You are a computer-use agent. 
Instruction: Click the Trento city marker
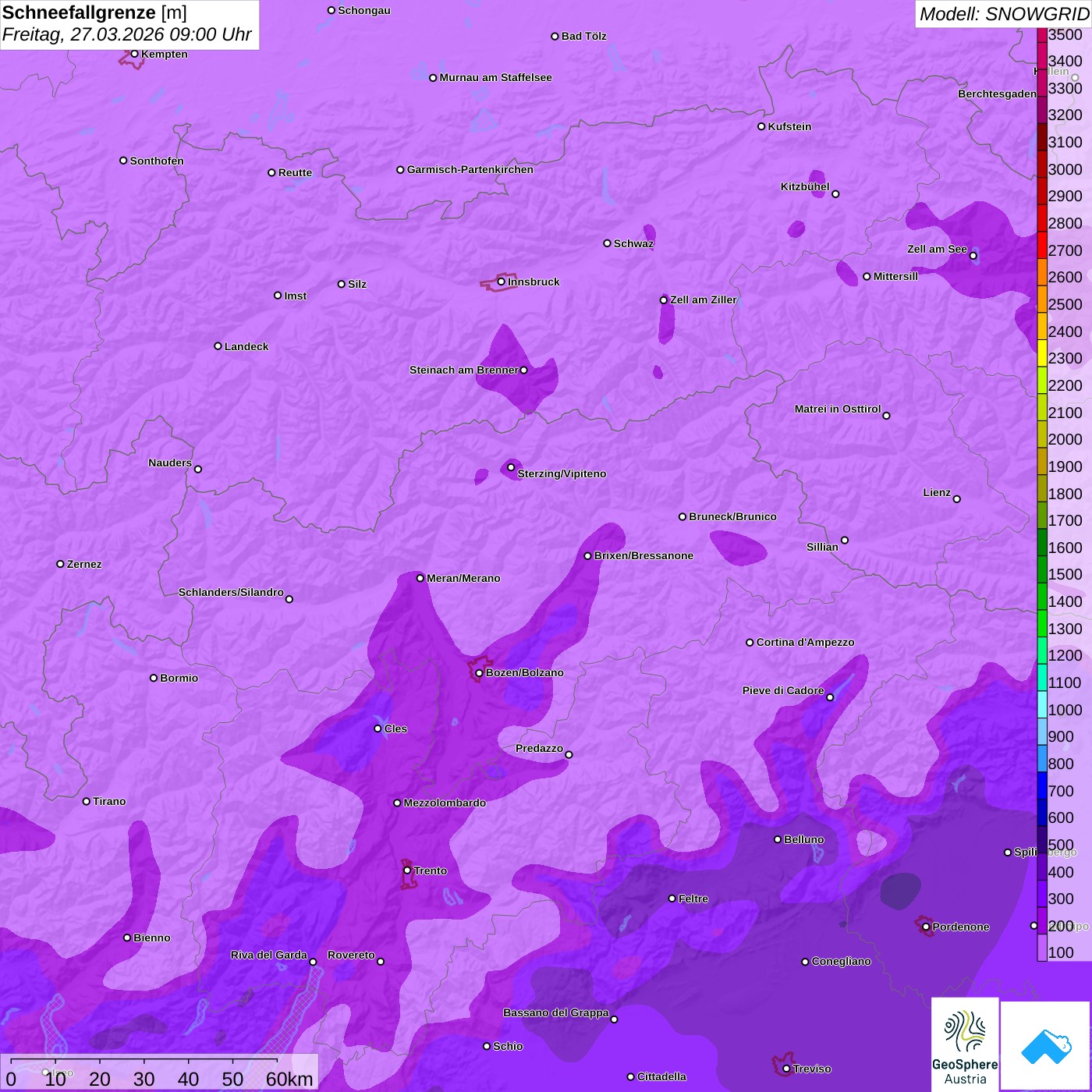coord(407,870)
